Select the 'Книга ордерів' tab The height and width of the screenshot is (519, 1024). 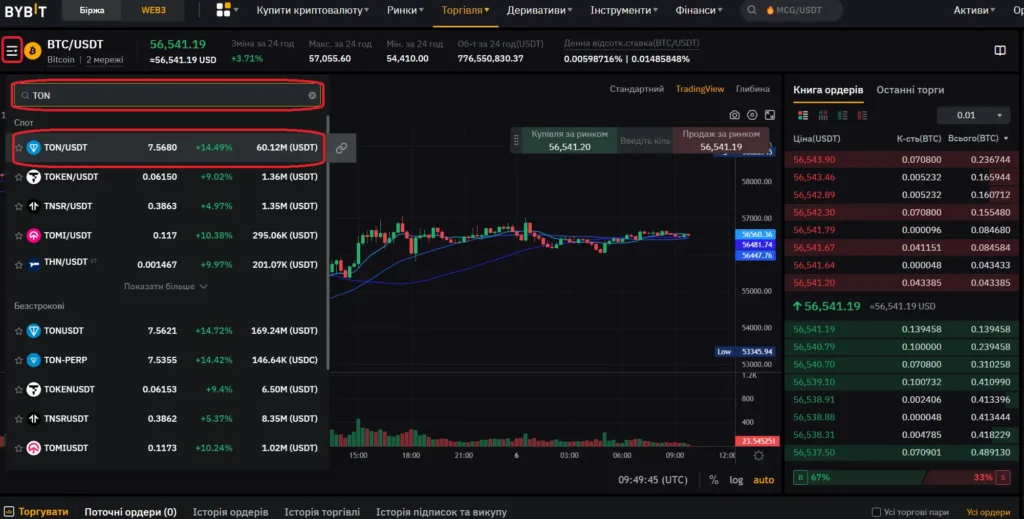point(828,90)
